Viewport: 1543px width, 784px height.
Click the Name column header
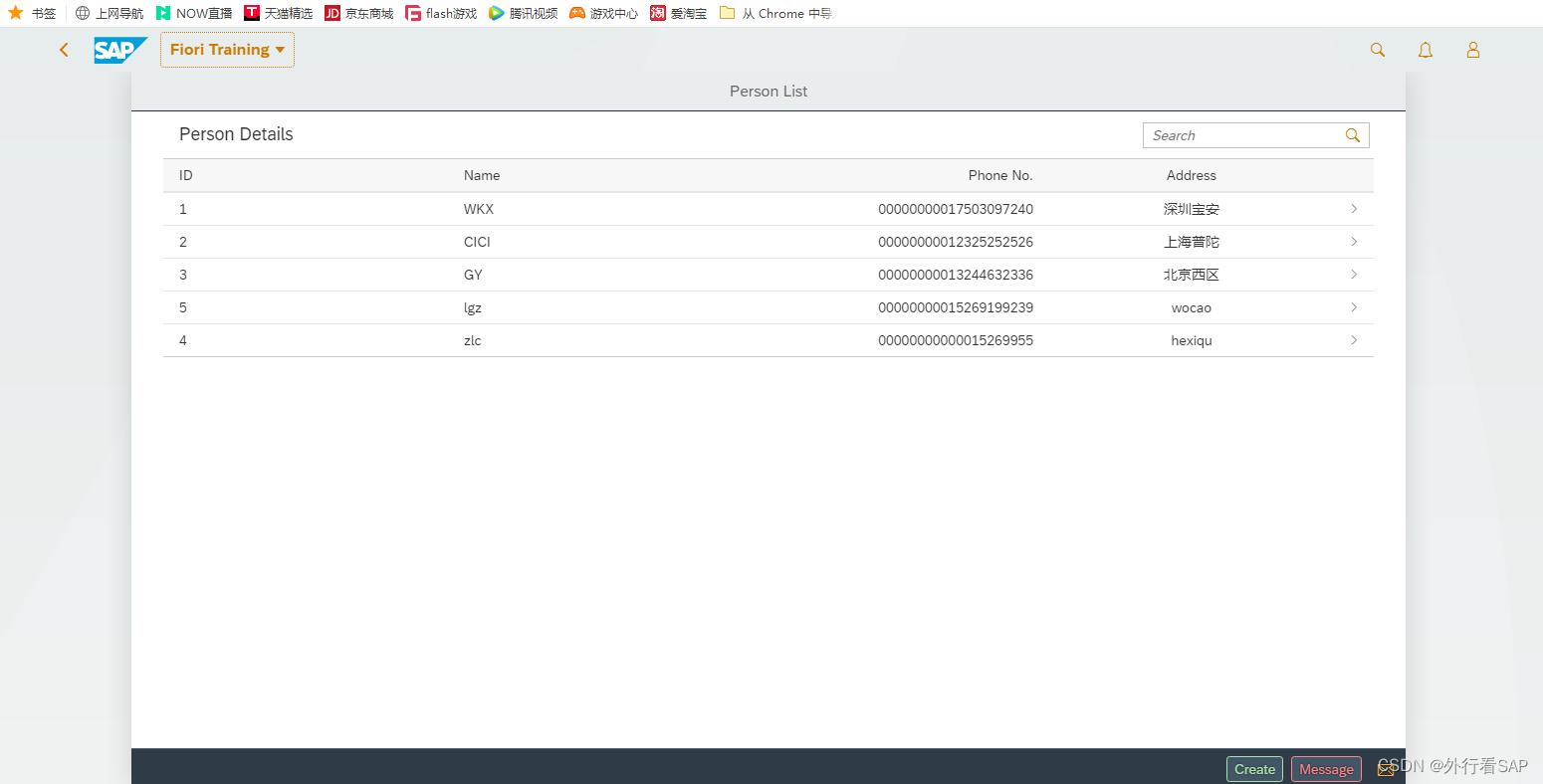[x=482, y=175]
